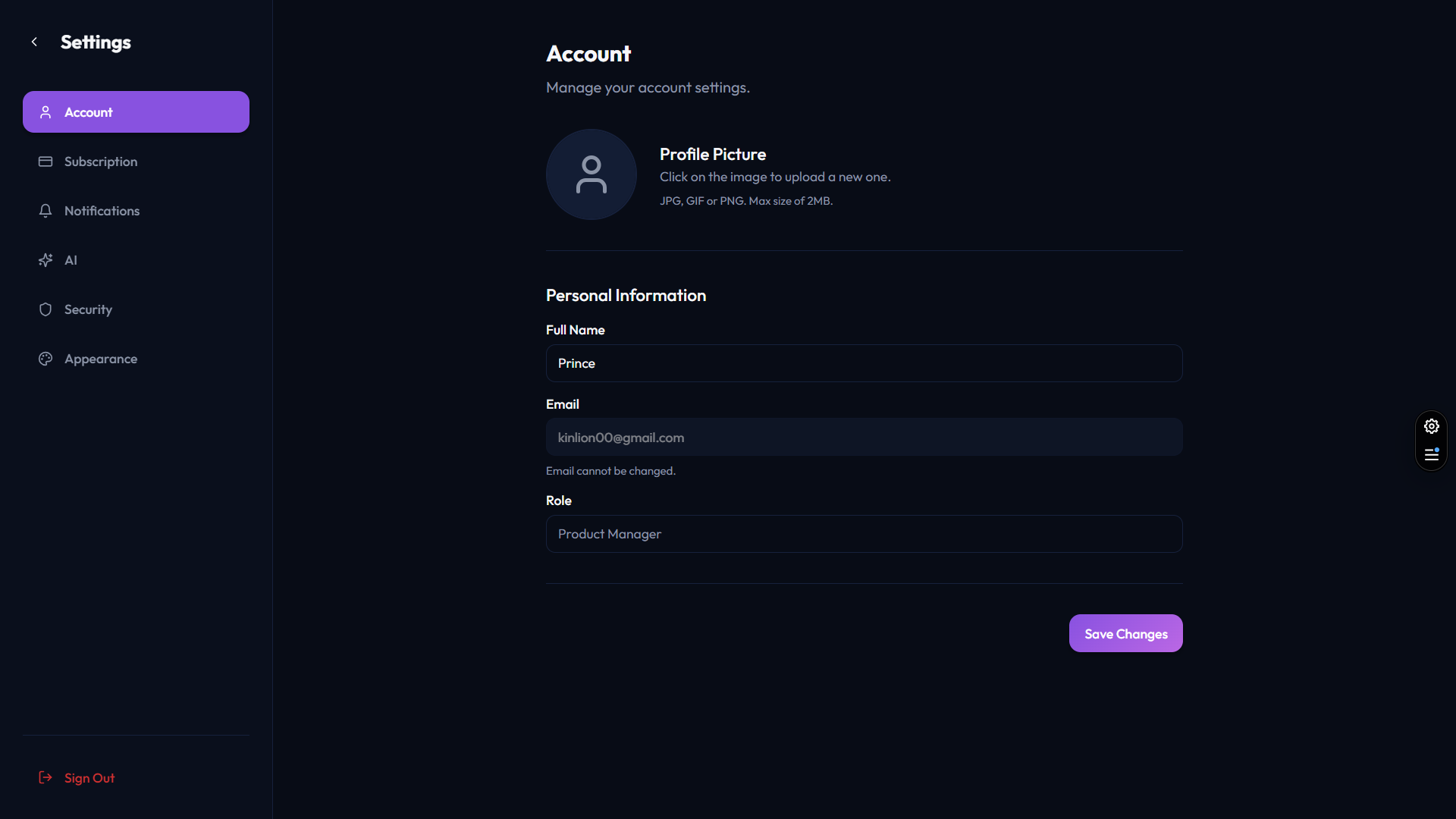Viewport: 1456px width, 819px height.
Task: Click the Subscription card icon
Action: (x=45, y=162)
